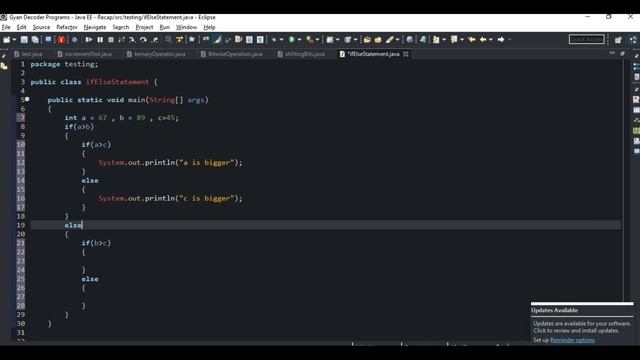The height and width of the screenshot is (360, 640).
Task: Click the Back navigation arrow icon
Action: 483,40
